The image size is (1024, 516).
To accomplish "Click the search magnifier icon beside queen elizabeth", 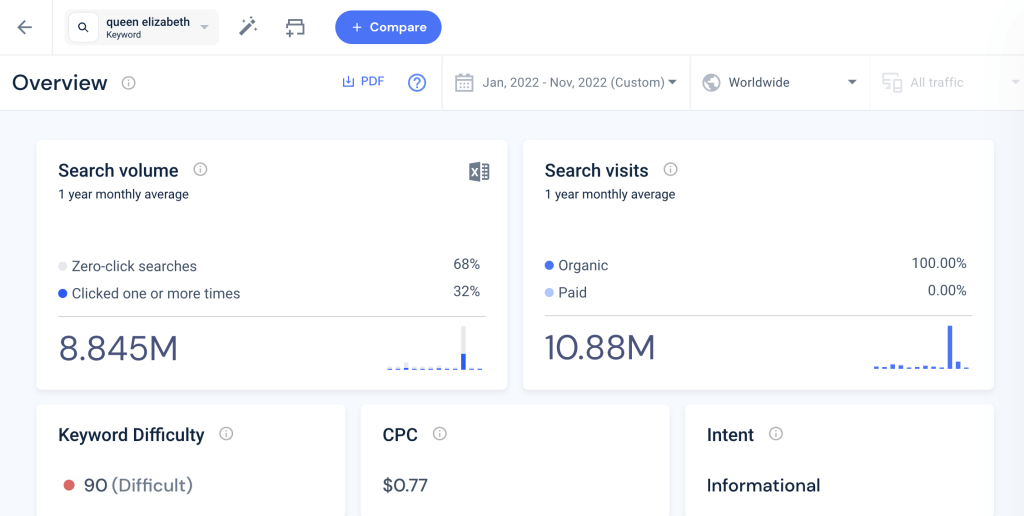I will (x=83, y=27).
